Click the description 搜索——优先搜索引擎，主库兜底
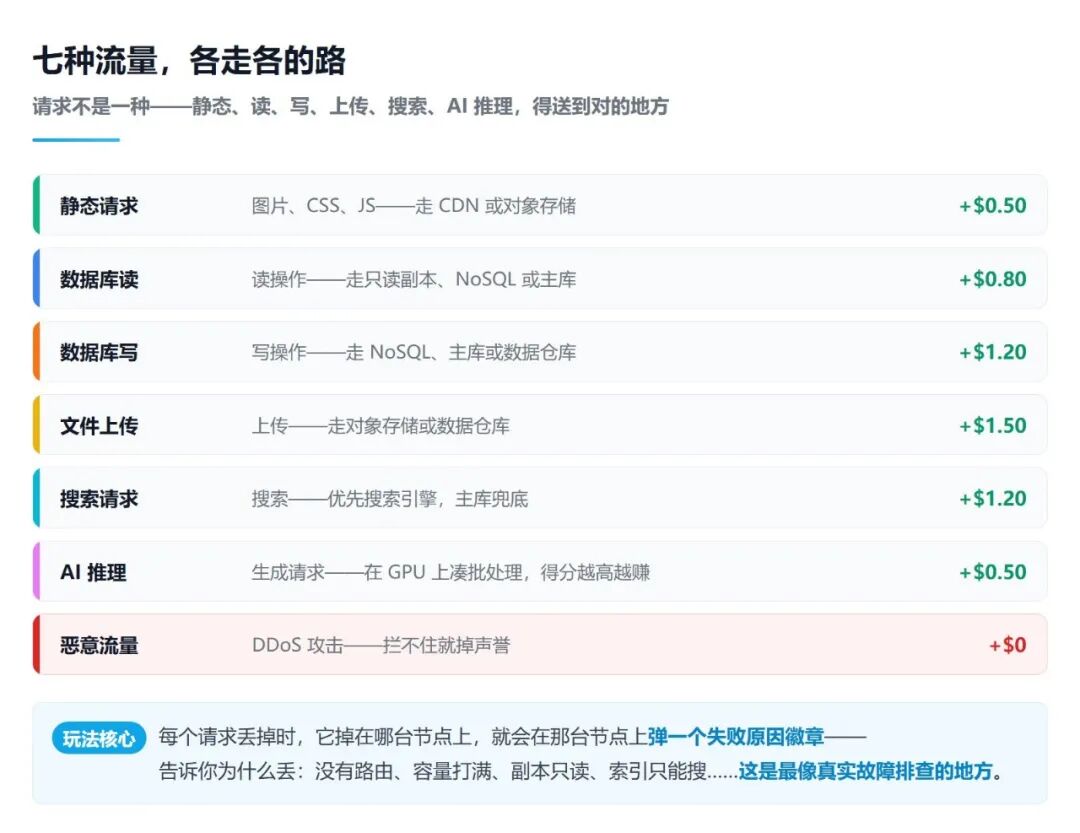 [x=390, y=499]
